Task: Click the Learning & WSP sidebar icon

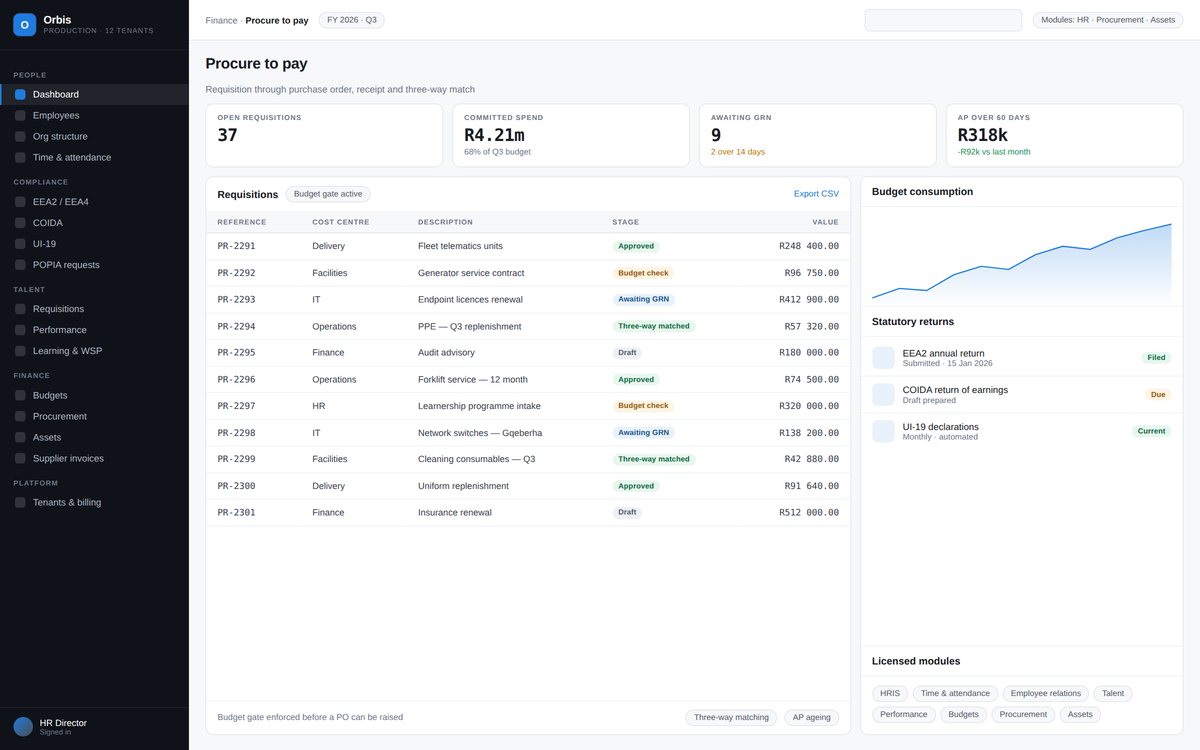Action: point(20,350)
